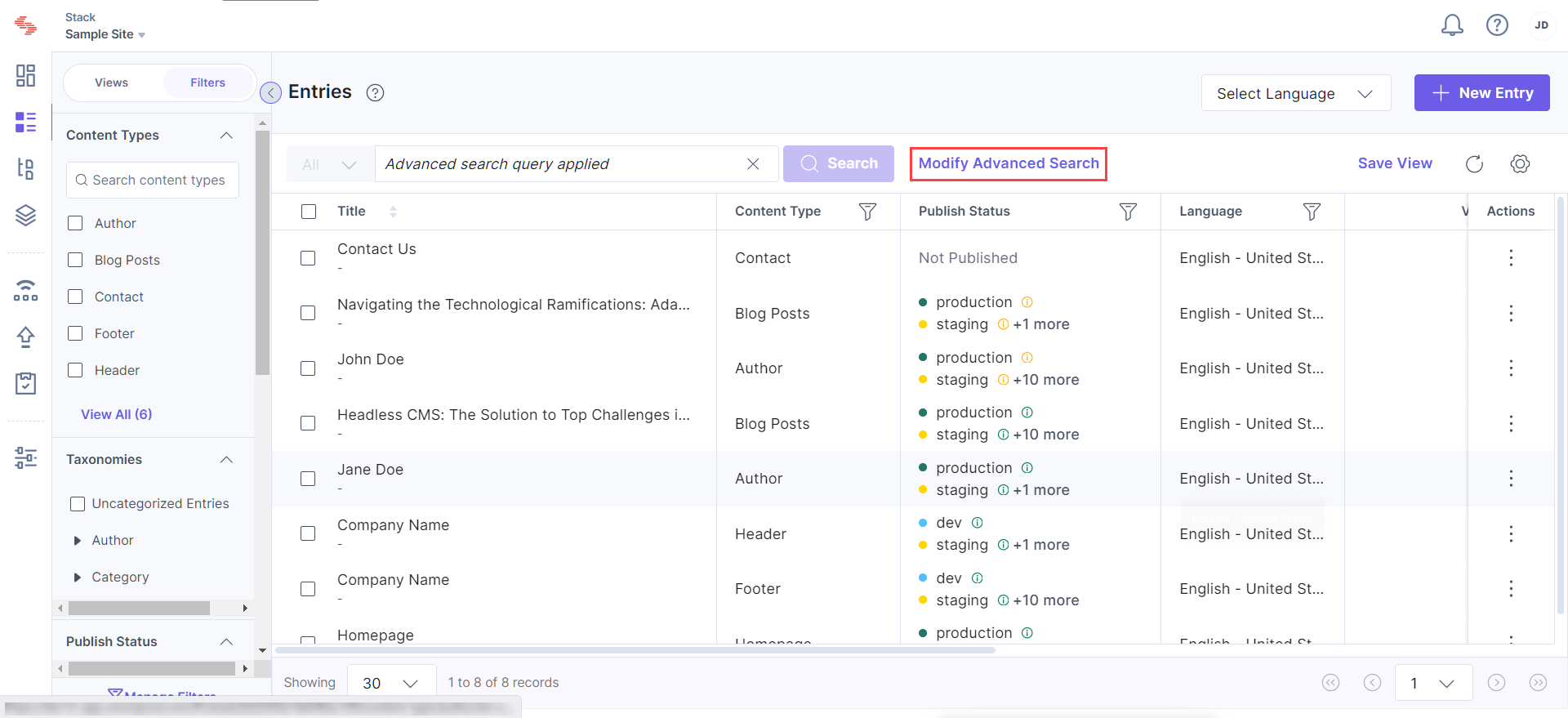
Task: Click the advanced search query field
Action: 562,164
